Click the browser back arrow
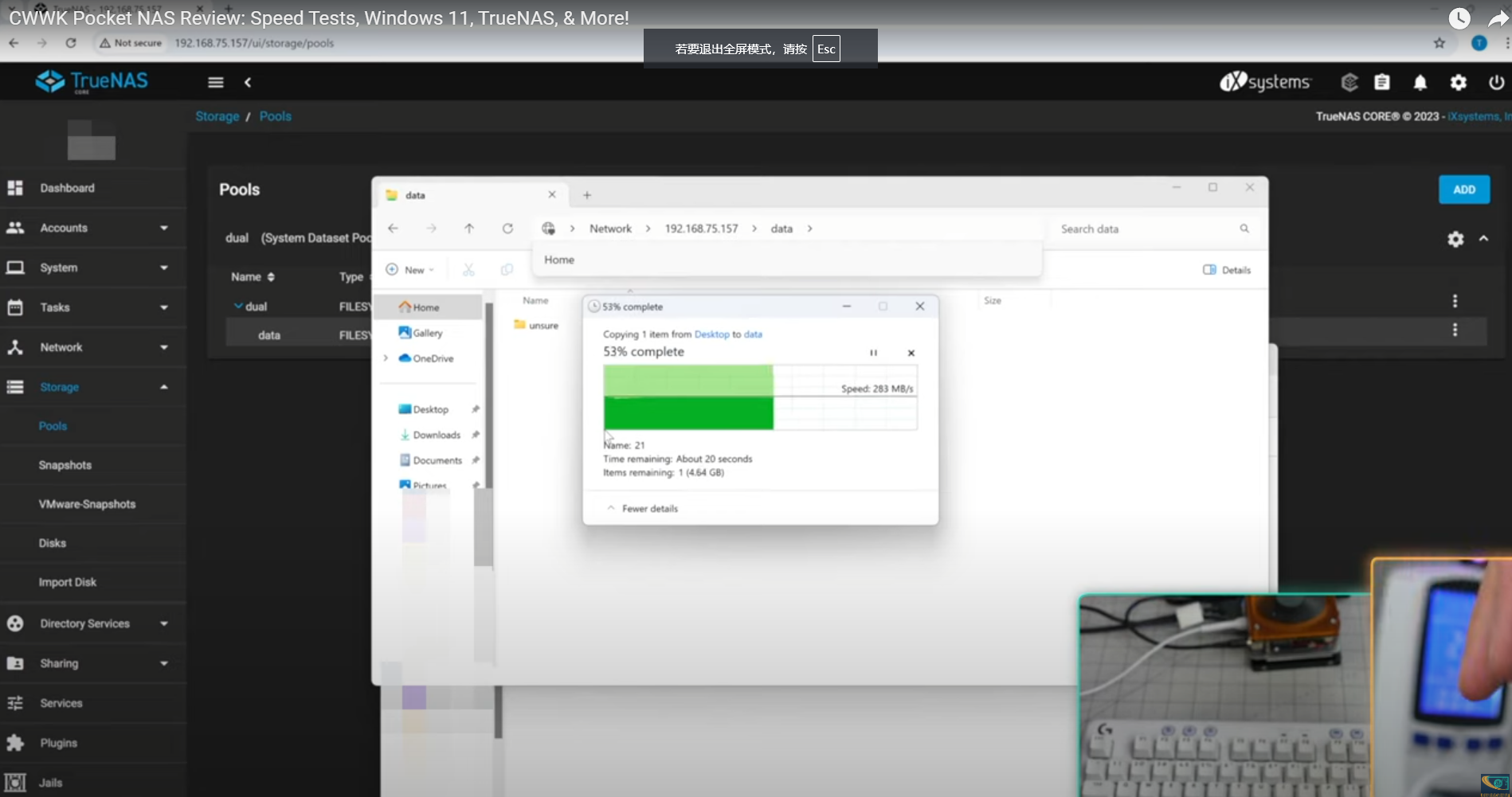Screen dimensions: 1512x797 14,43
